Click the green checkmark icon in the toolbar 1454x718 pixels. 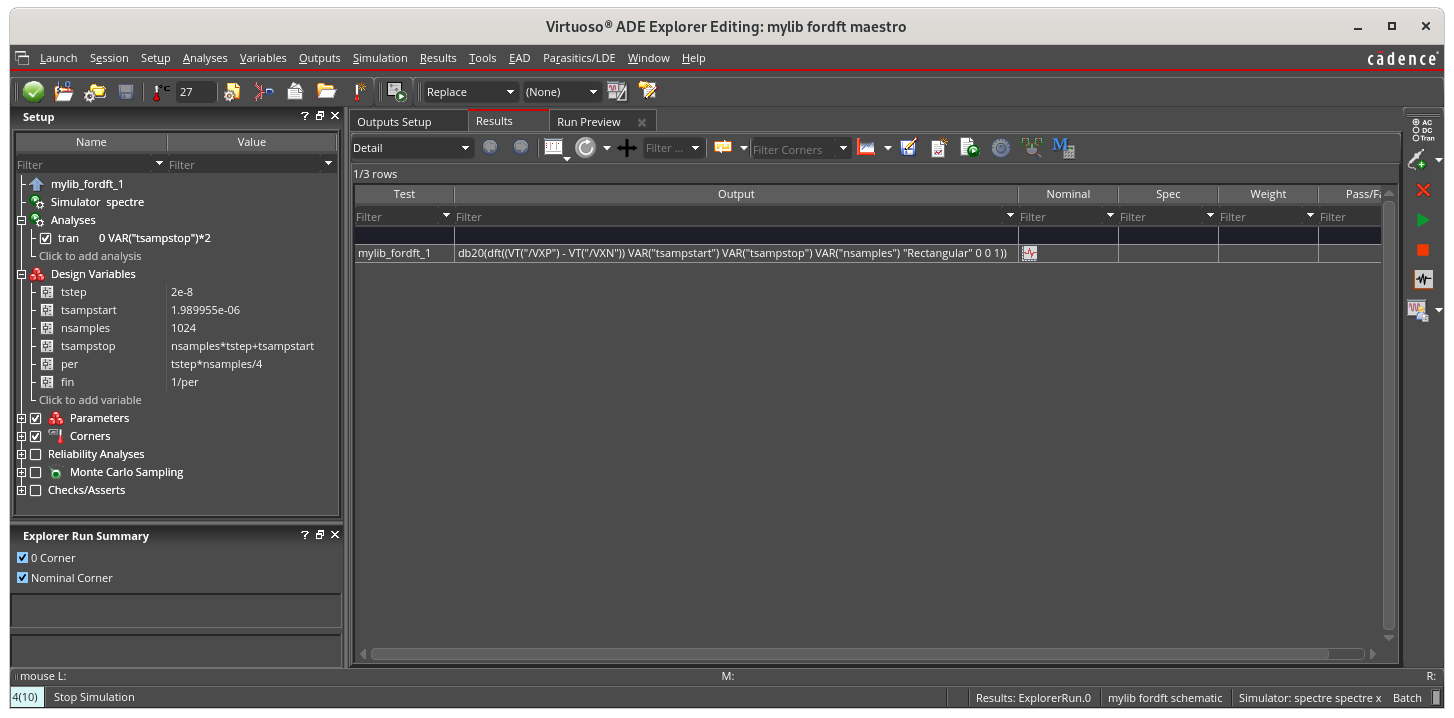tap(33, 92)
